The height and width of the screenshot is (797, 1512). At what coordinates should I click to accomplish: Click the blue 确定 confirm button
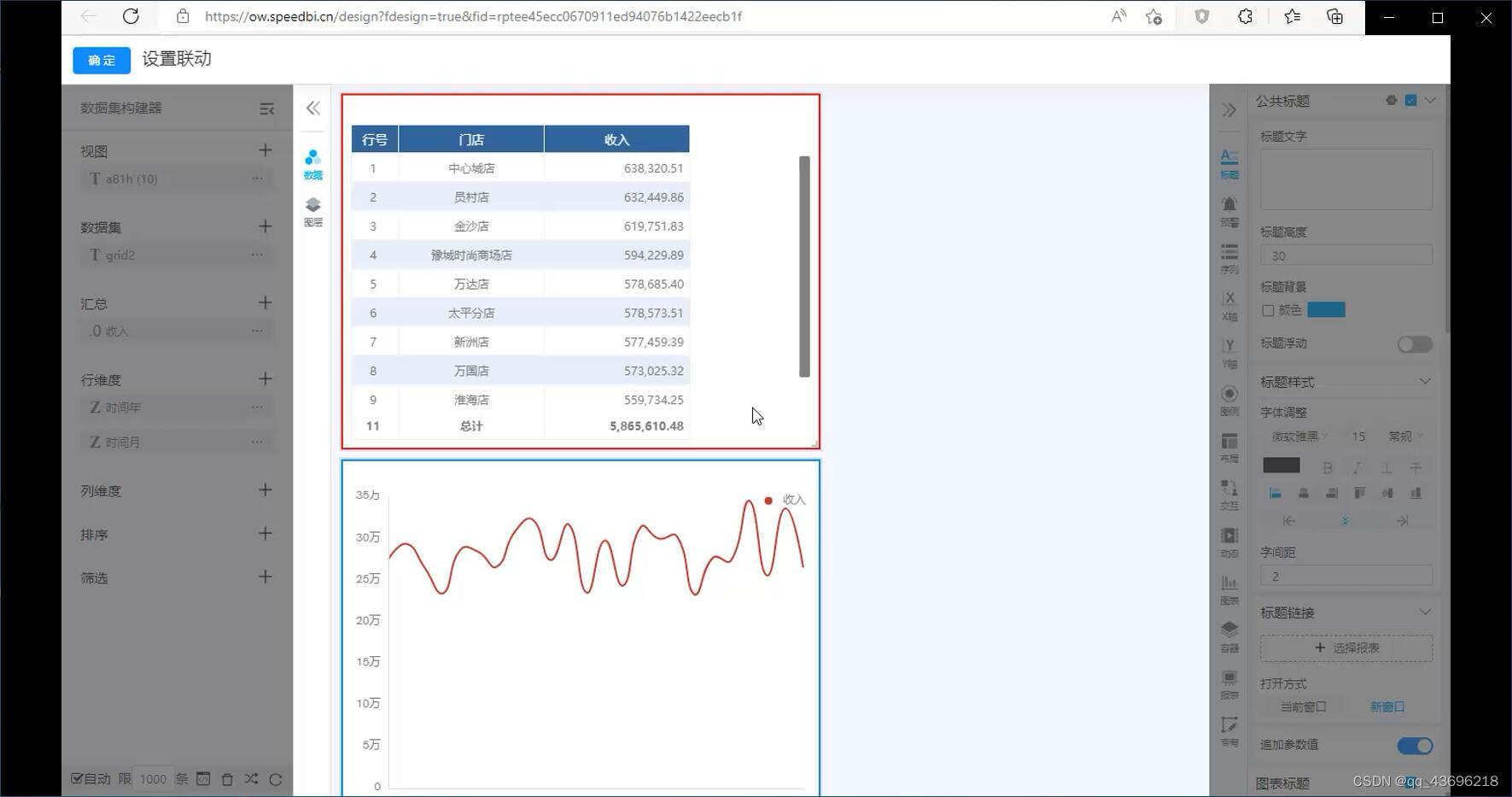coord(102,61)
